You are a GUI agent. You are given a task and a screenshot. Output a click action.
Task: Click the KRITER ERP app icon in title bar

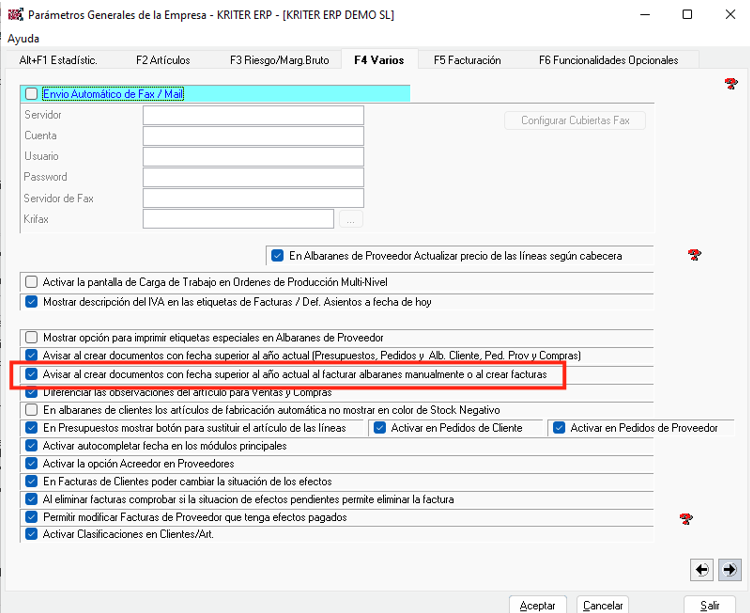click(15, 14)
